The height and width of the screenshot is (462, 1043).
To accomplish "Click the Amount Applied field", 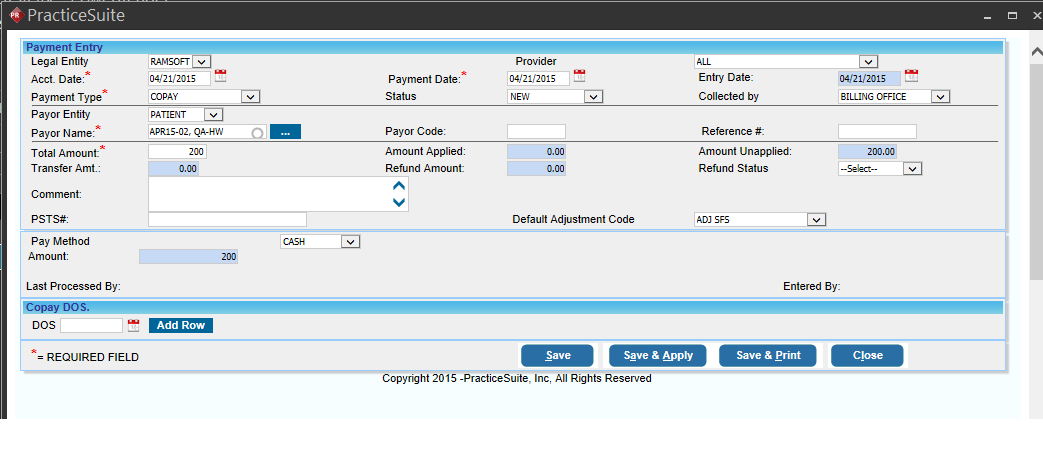I will point(537,152).
